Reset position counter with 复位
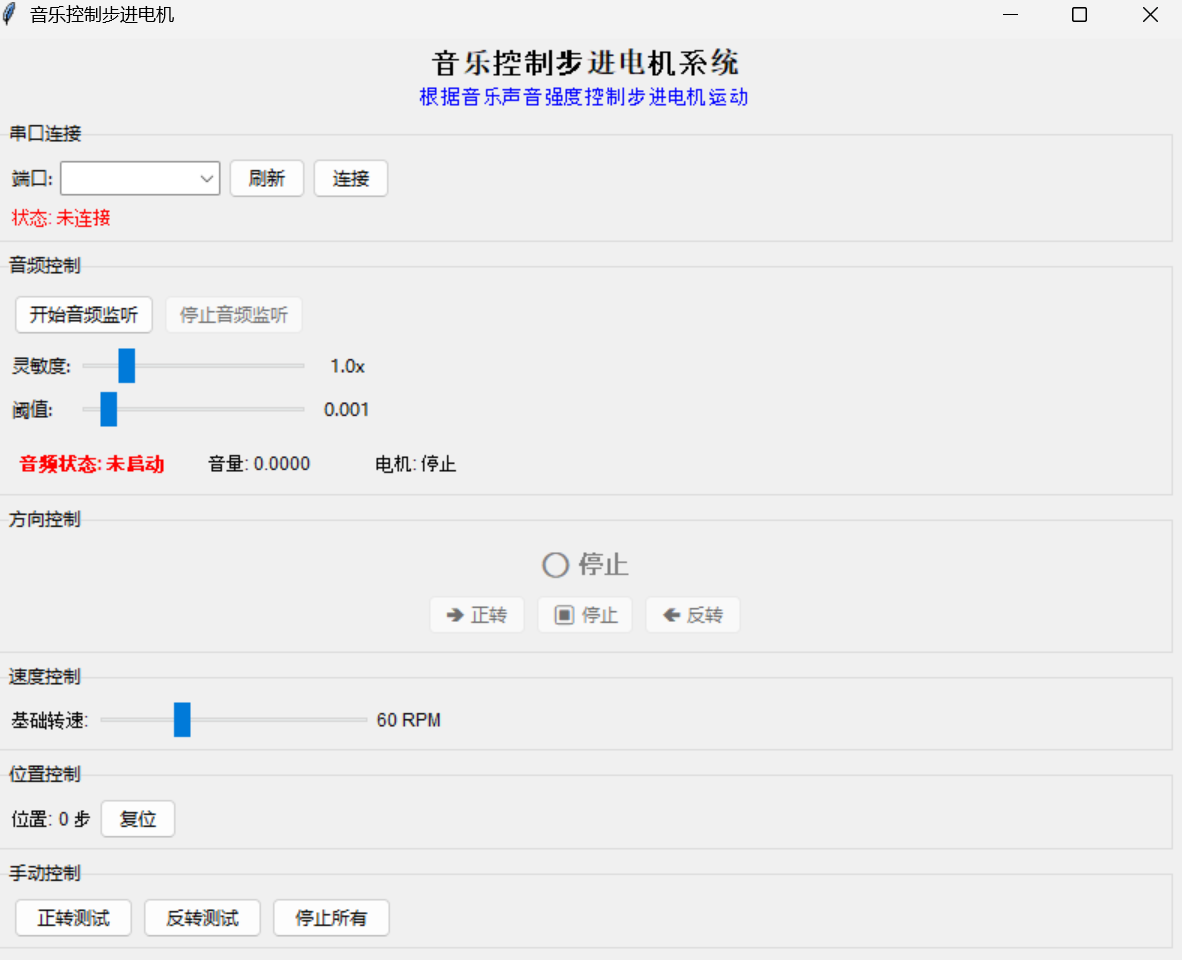Screen dimensions: 1182x960 click(x=137, y=818)
